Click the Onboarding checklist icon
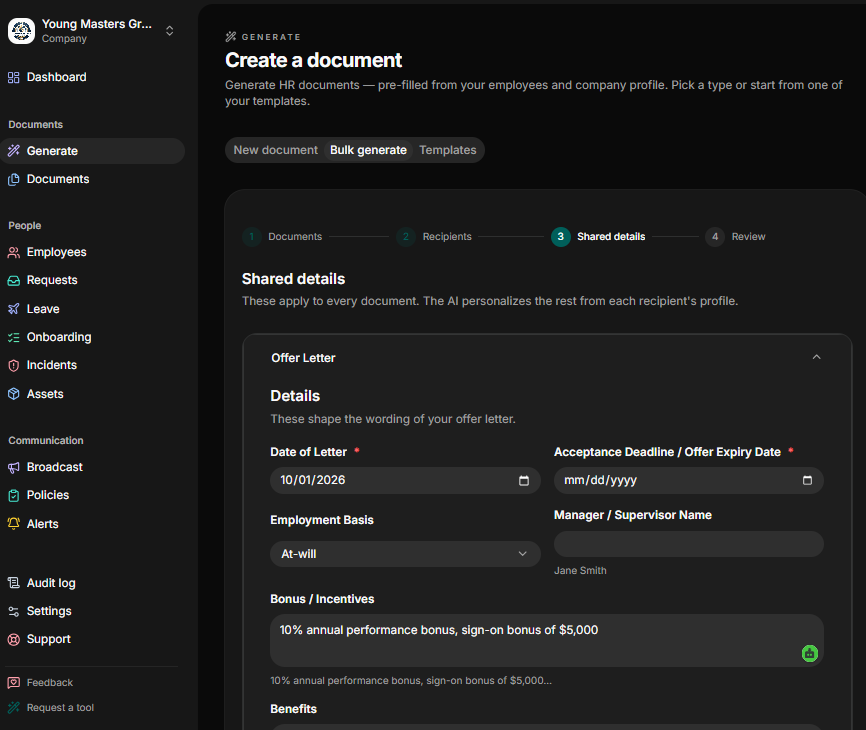 coord(14,337)
